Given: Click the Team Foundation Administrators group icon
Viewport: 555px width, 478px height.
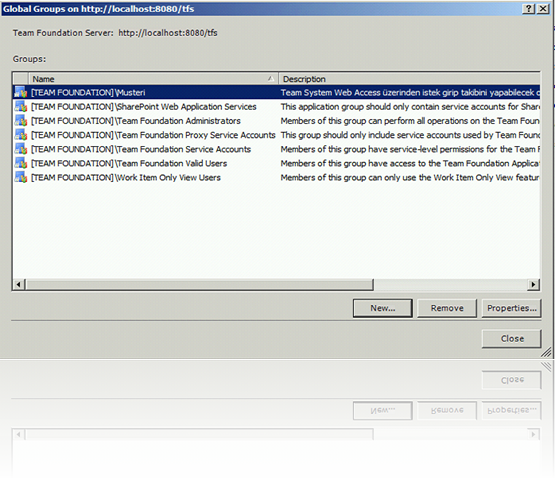Looking at the screenshot, I should (21, 121).
